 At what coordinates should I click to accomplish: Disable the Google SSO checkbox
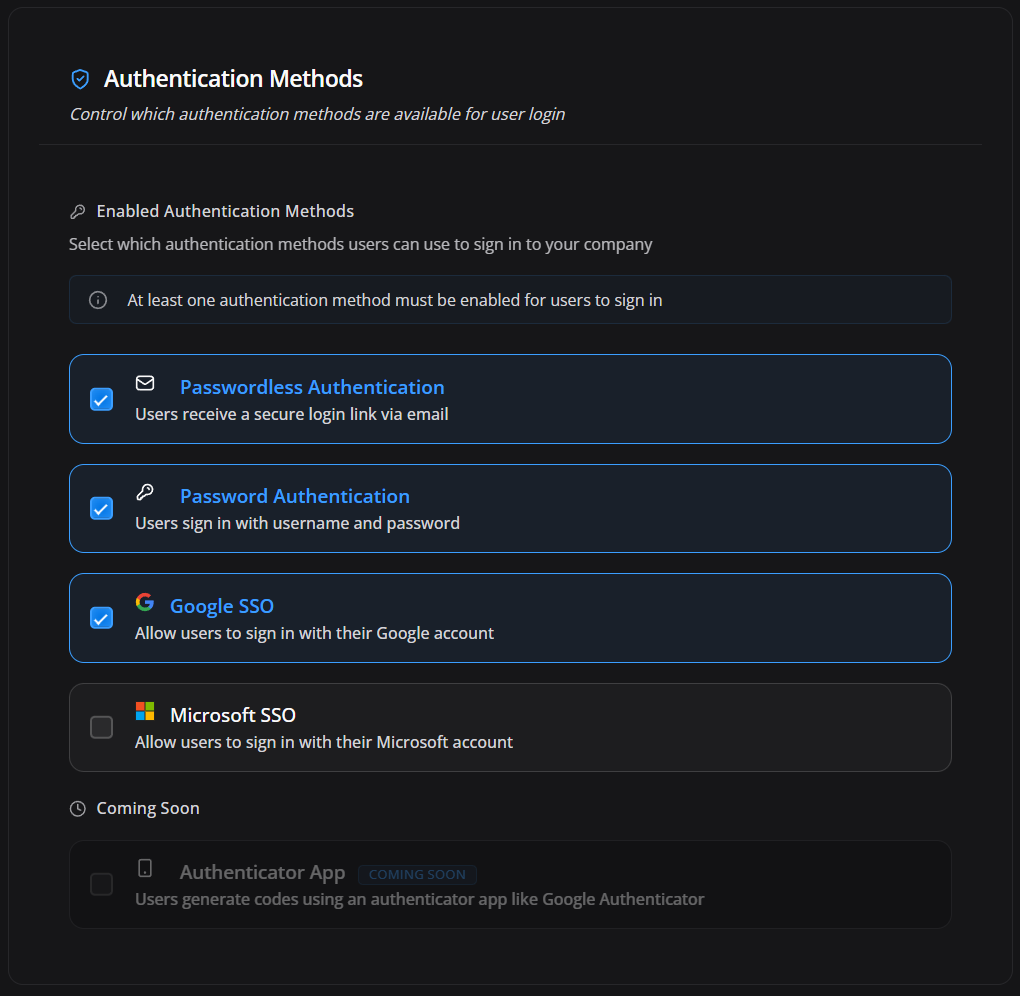click(x=101, y=618)
